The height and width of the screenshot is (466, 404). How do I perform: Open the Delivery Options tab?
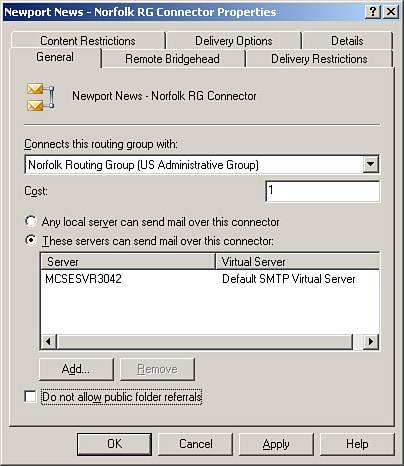(x=234, y=41)
